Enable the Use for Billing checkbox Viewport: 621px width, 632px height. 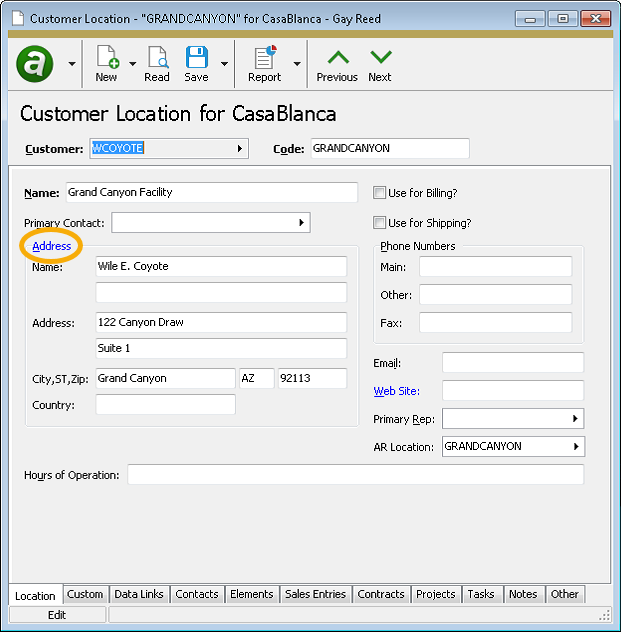click(380, 193)
